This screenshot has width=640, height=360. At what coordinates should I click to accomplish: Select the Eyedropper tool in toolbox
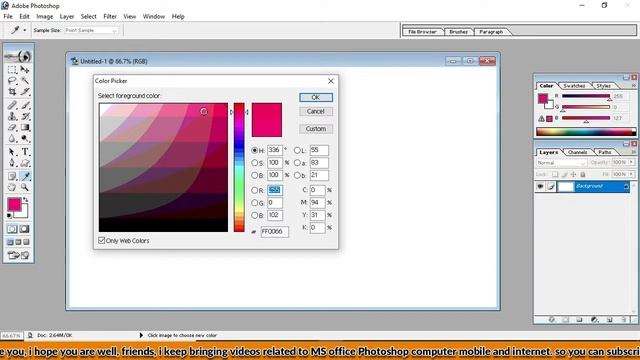click(25, 176)
